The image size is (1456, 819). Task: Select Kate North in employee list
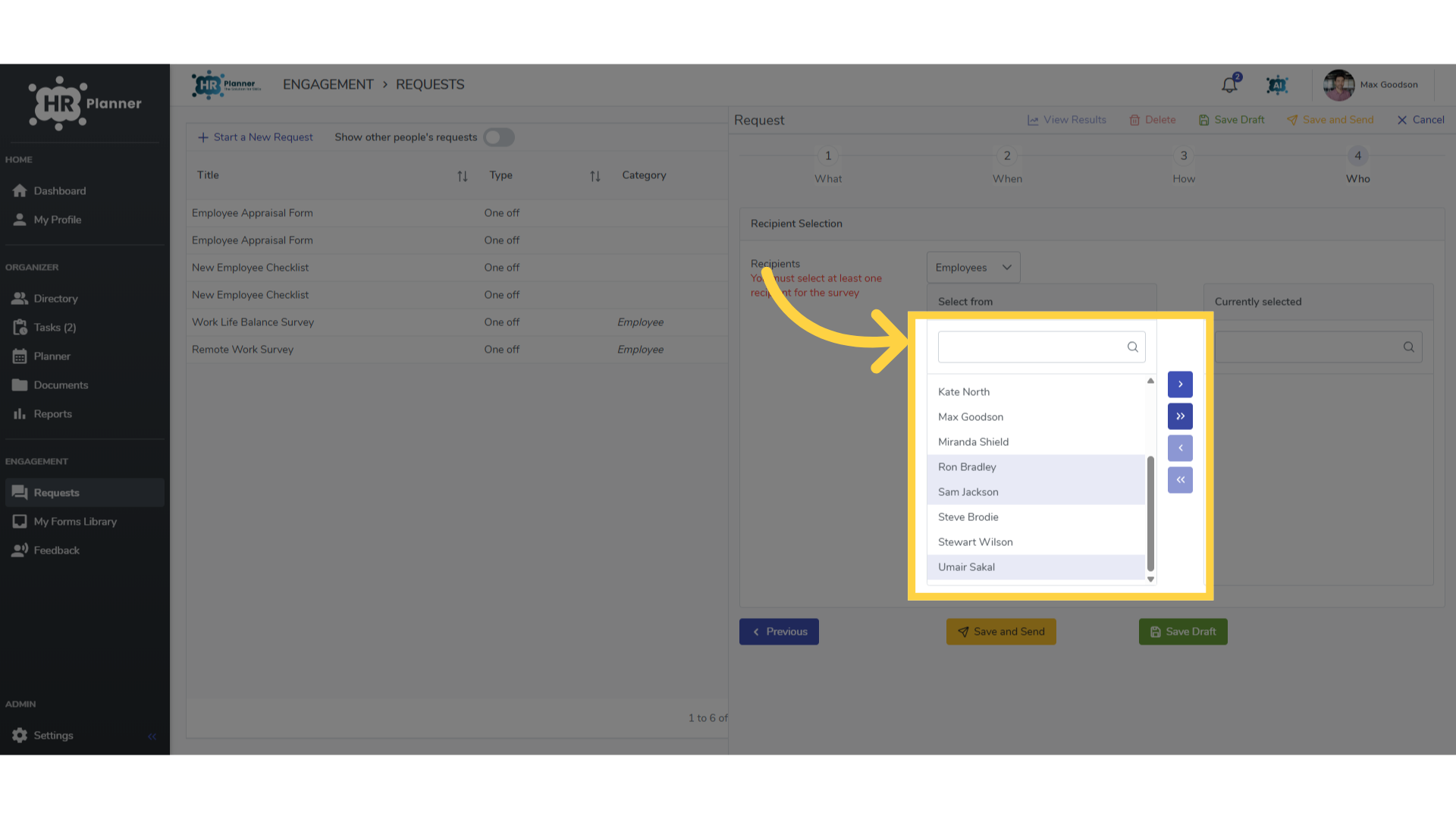point(1036,392)
